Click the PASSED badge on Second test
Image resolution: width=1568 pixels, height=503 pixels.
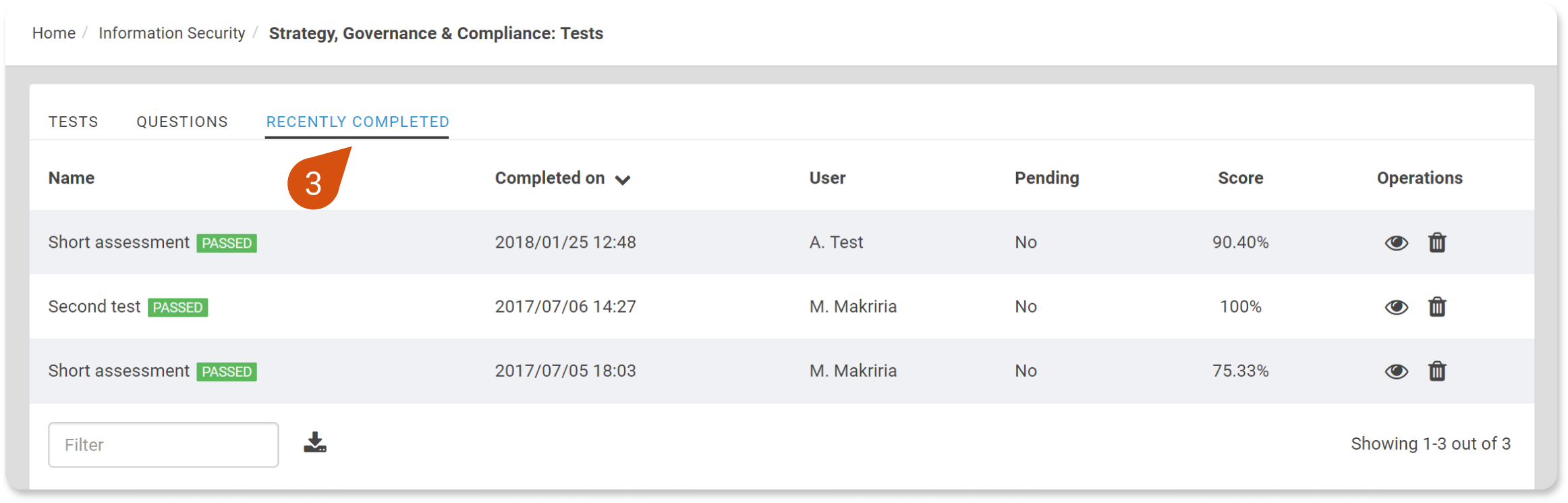coord(177,308)
